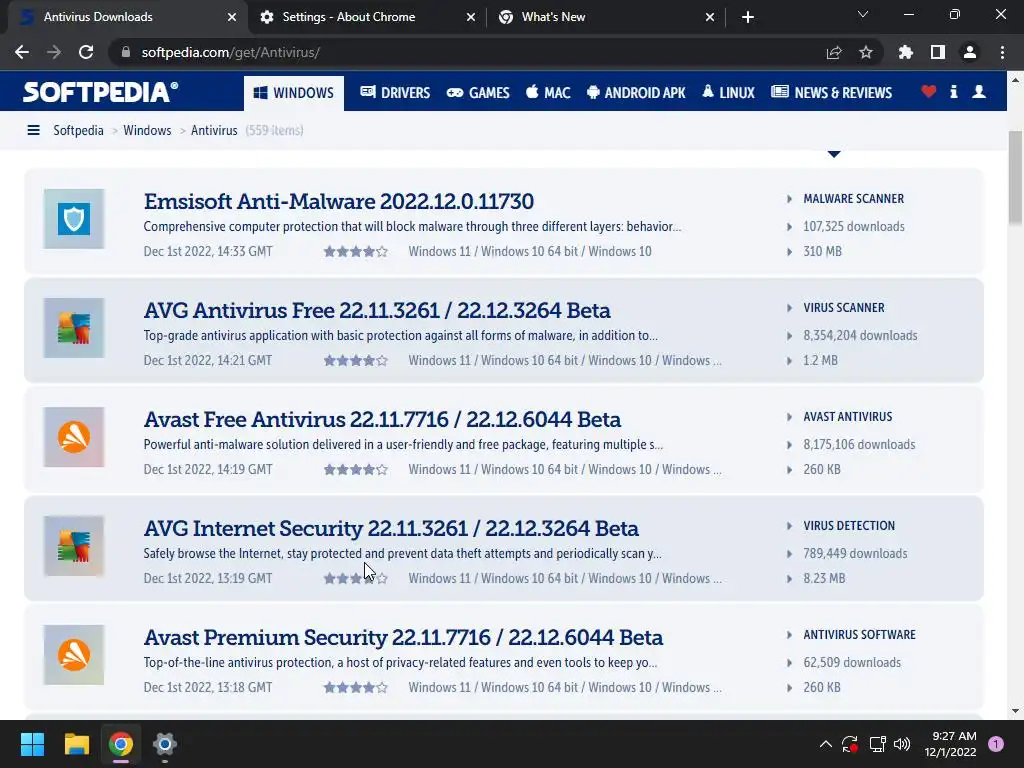The width and height of the screenshot is (1024, 768).
Task: Reload the page with the refresh icon
Action: pos(86,52)
